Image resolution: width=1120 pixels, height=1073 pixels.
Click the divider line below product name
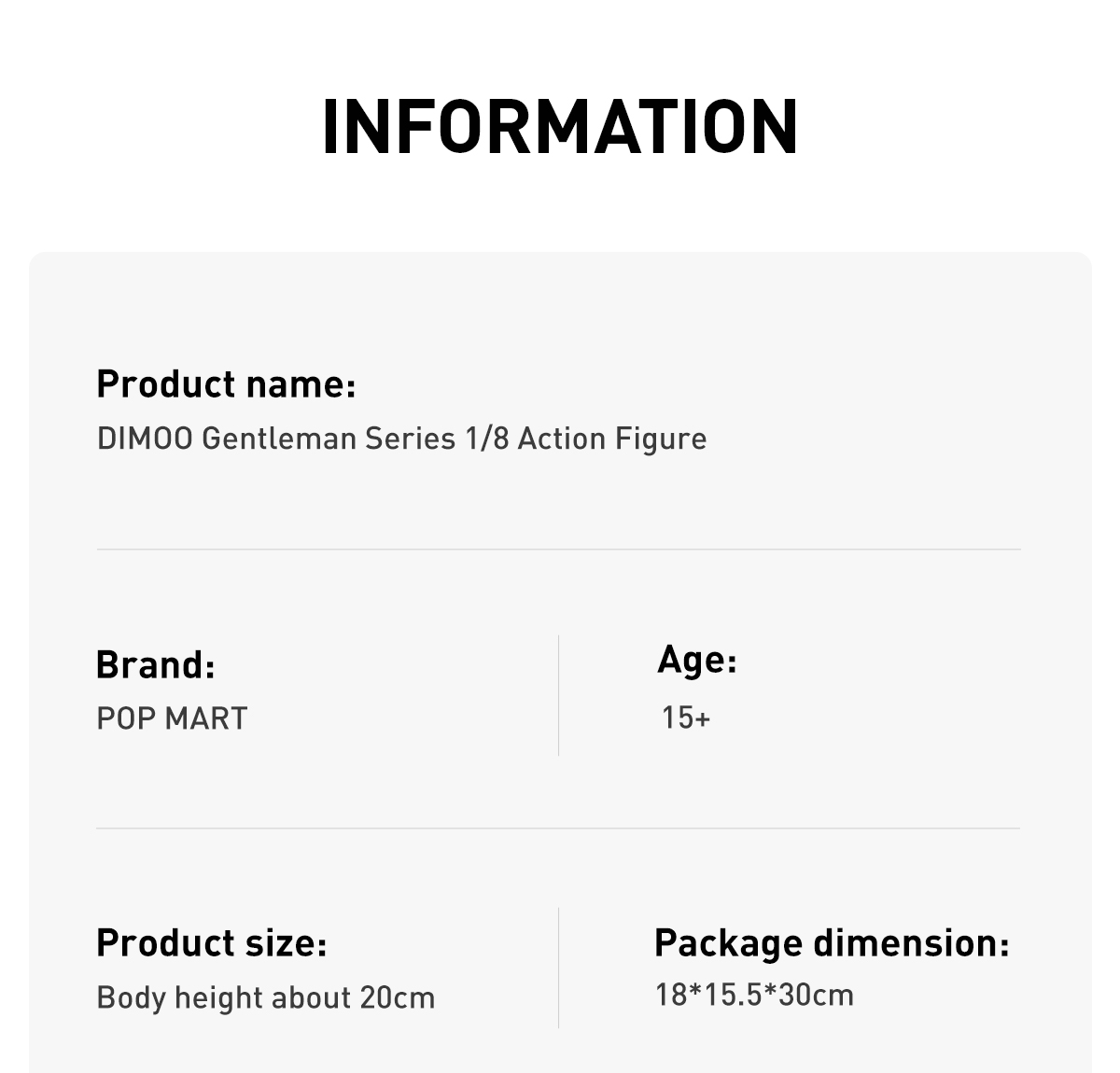558,550
